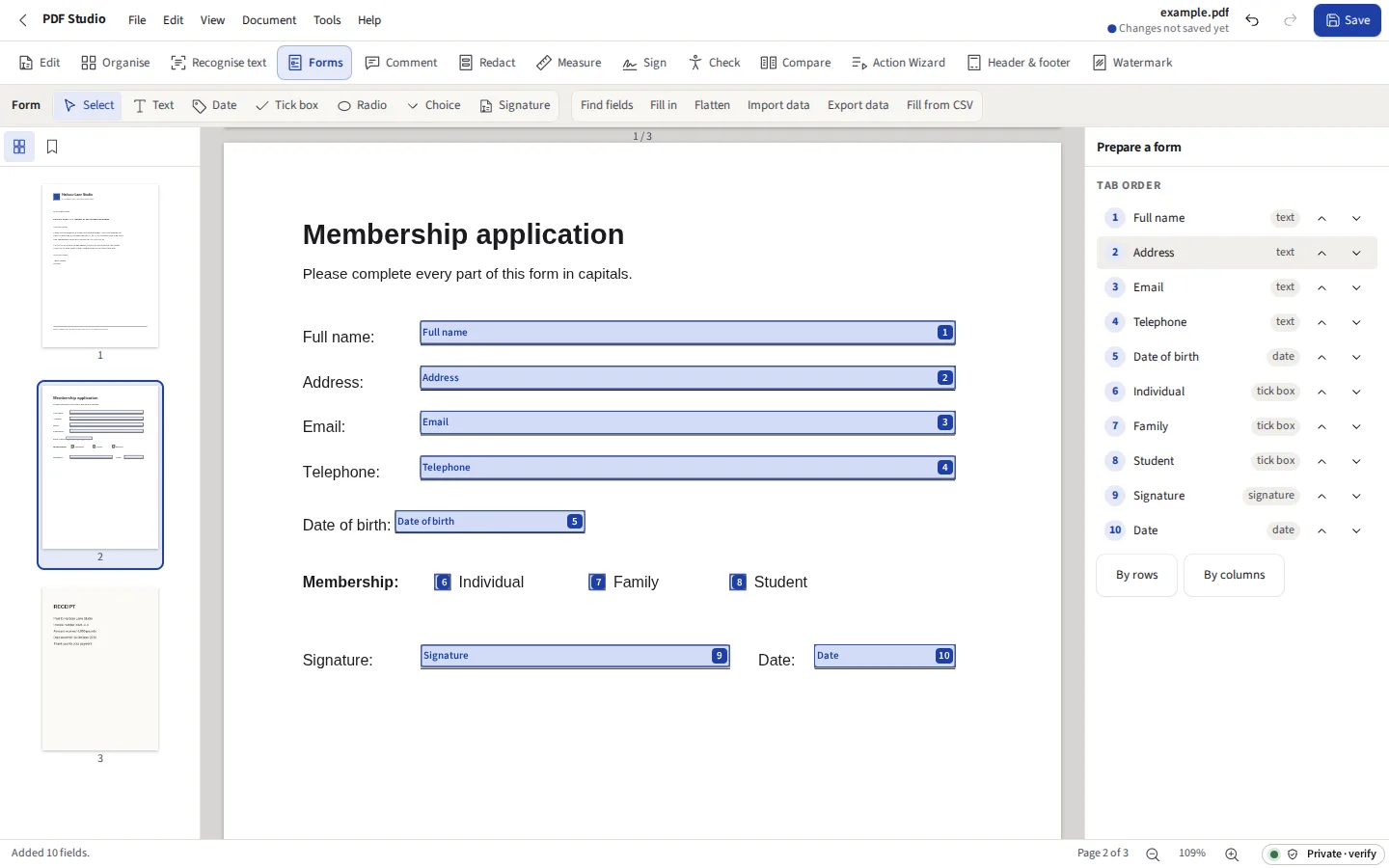Click the zoom out magnifier icon
Screen dimensions: 1389x868
(1153, 854)
